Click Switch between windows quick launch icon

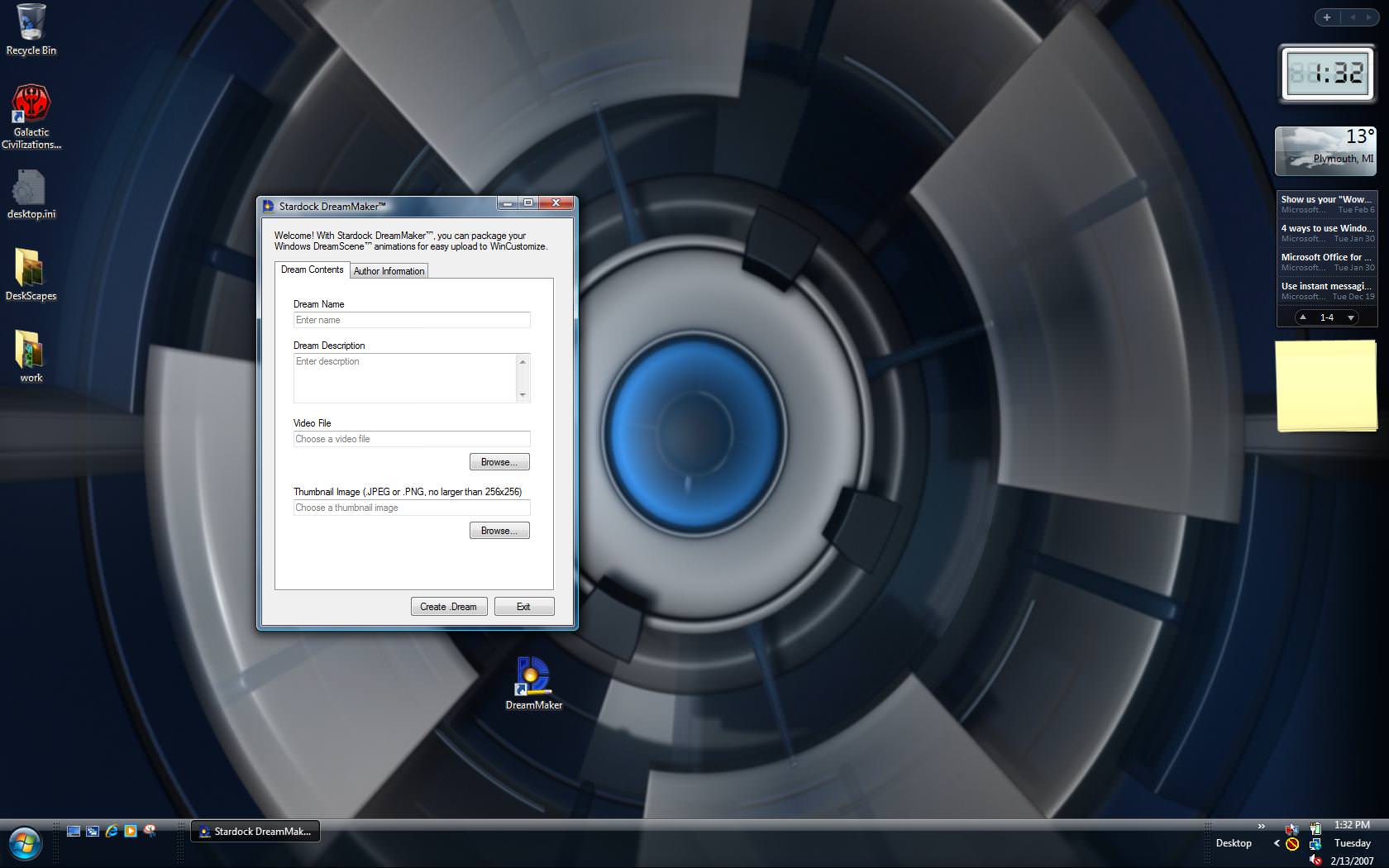tap(92, 832)
